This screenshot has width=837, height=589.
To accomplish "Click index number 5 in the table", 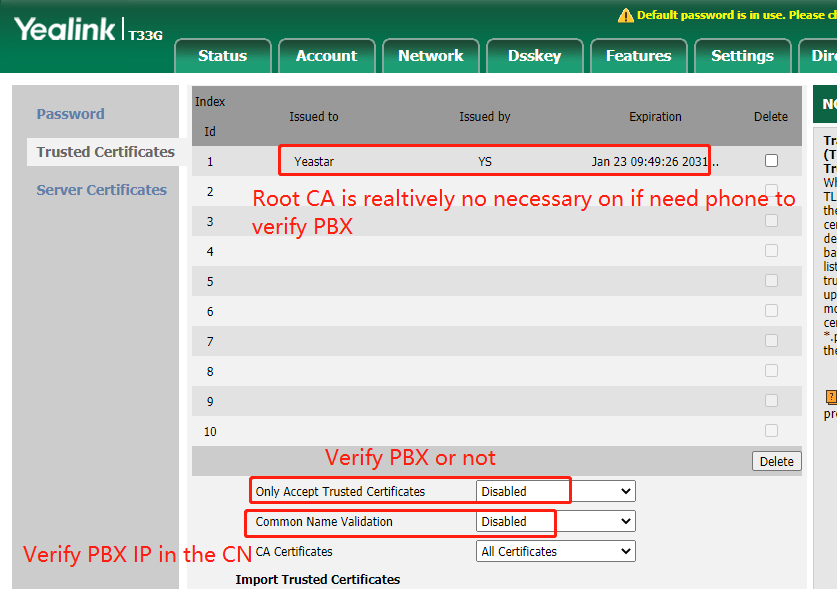I will 210,281.
